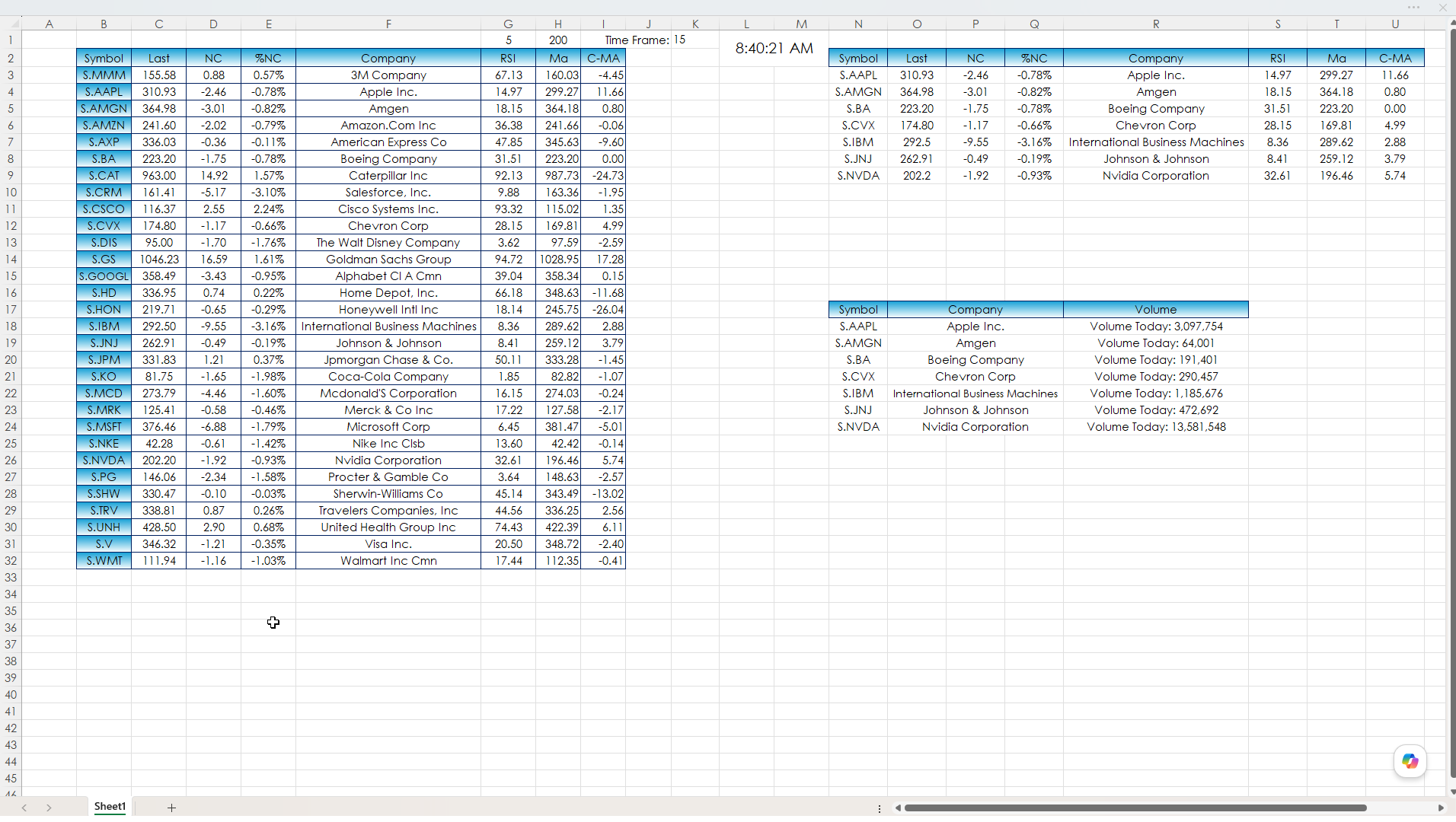Click the C-MA header in column U

coord(1395,58)
